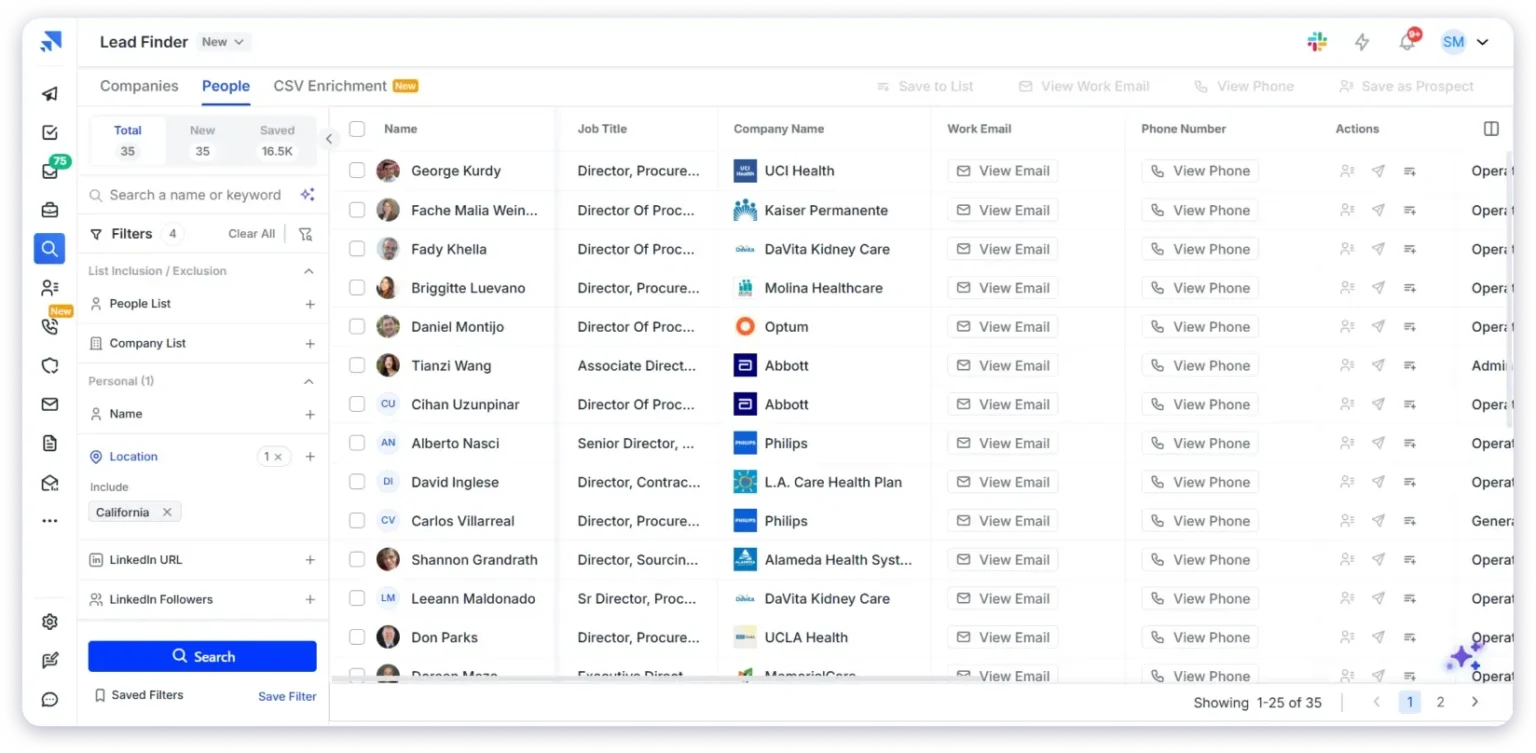Image resolution: width=1536 pixels, height=753 pixels.
Task: Expand the People List filter with plus
Action: coord(310,304)
